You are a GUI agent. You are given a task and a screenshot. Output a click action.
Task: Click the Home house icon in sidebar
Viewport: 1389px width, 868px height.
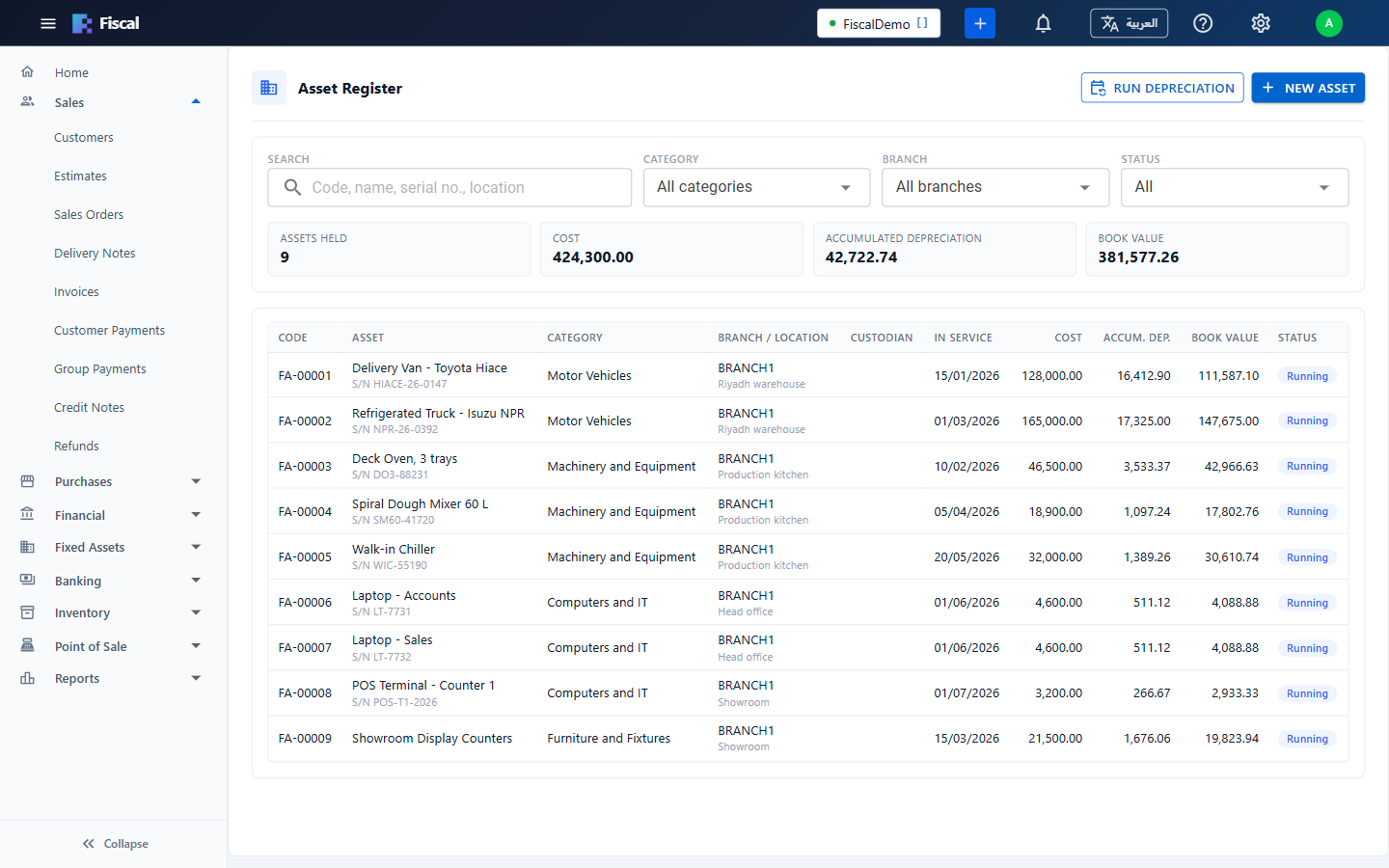point(28,71)
